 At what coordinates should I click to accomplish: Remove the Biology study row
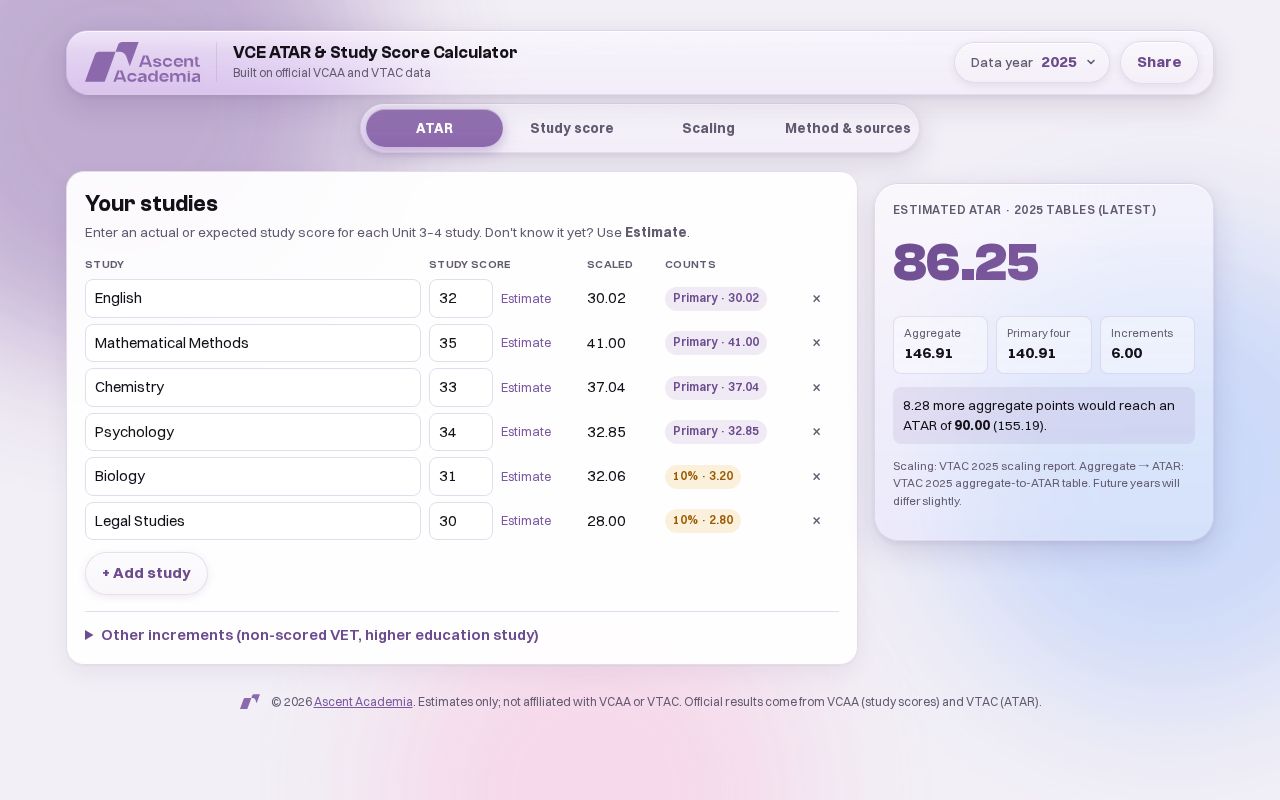816,477
